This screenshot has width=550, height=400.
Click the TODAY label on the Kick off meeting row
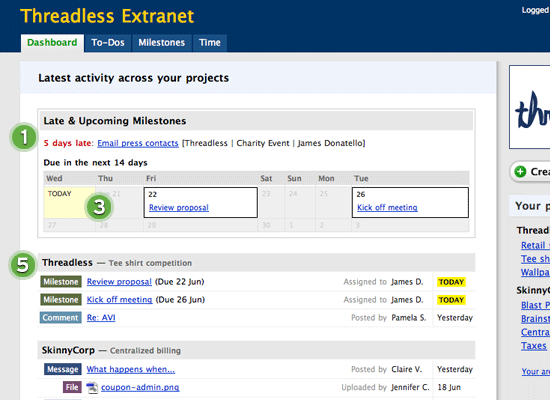(451, 300)
